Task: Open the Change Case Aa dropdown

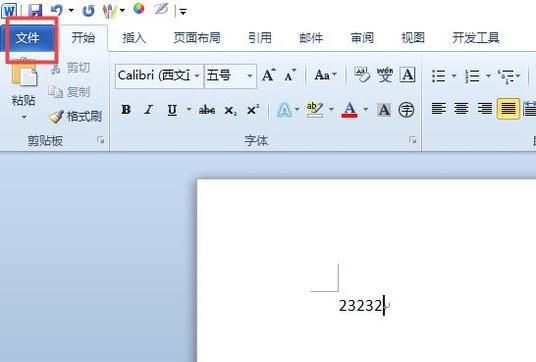Action: point(325,75)
